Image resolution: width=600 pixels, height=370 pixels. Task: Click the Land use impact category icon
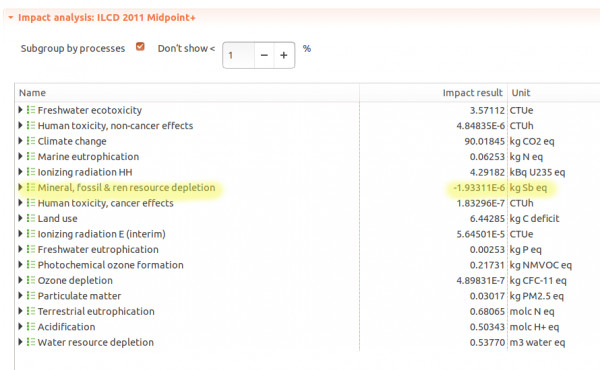click(31, 218)
